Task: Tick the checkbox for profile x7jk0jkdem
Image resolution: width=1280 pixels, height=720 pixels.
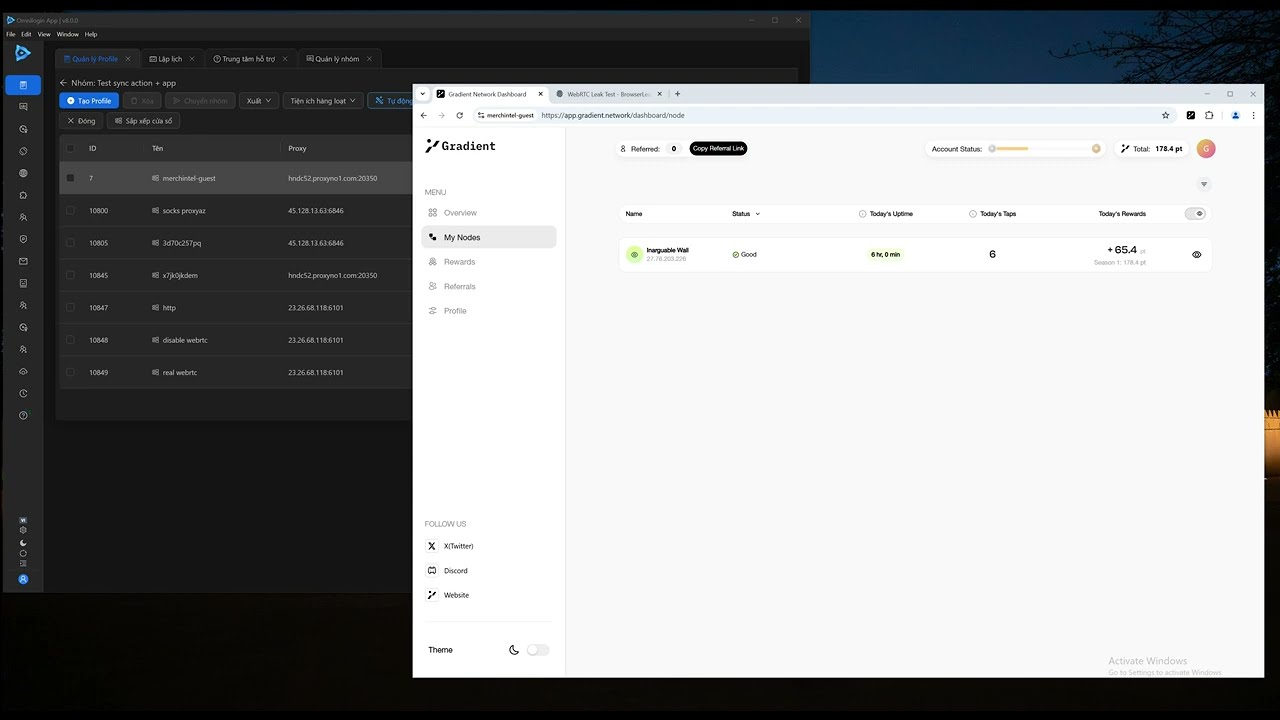Action: 70,275
